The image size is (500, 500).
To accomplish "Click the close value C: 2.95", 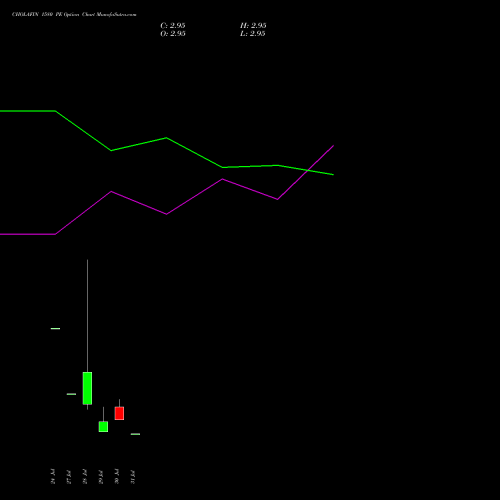I will coord(173,25).
